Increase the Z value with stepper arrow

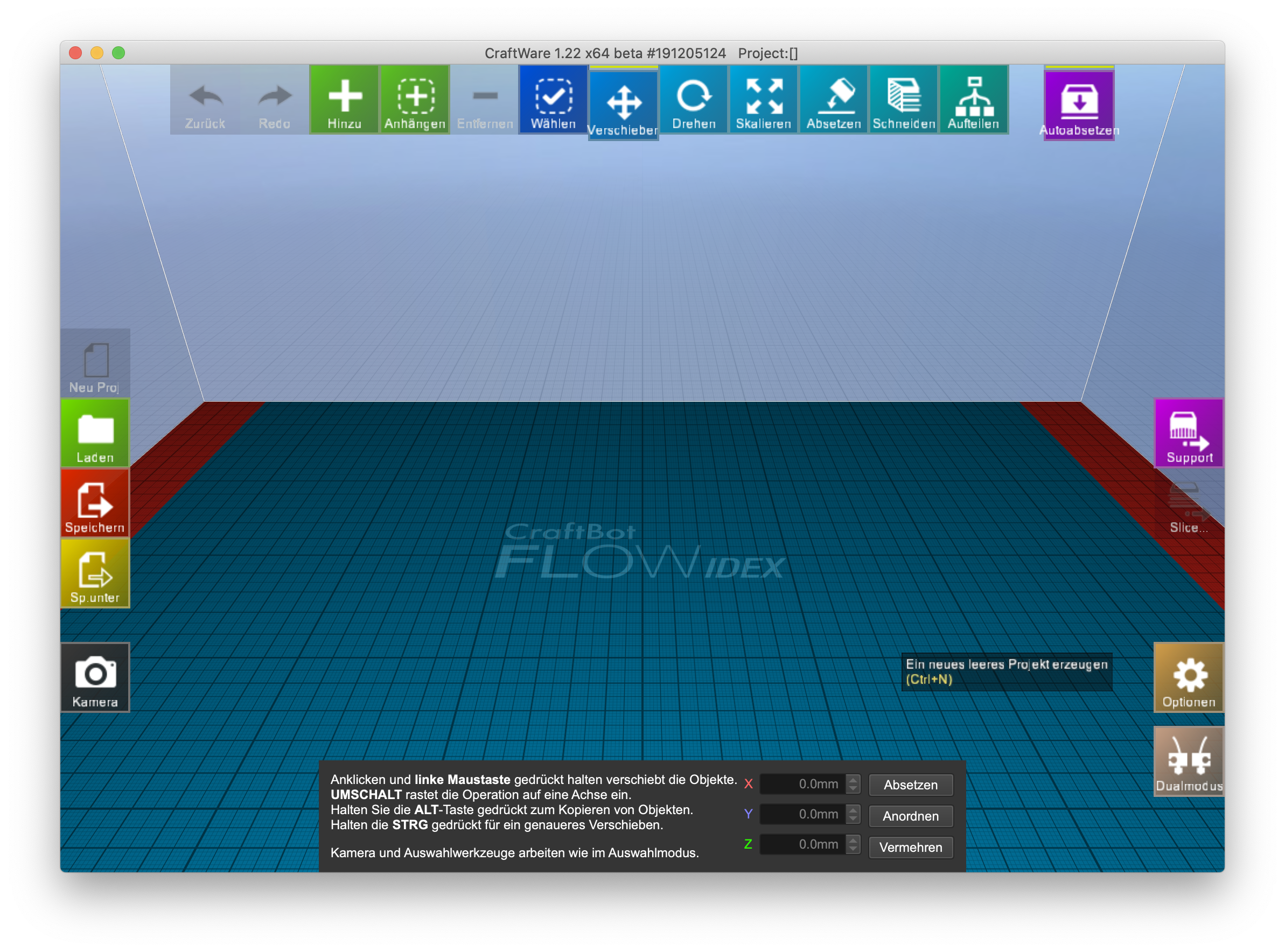tap(853, 840)
